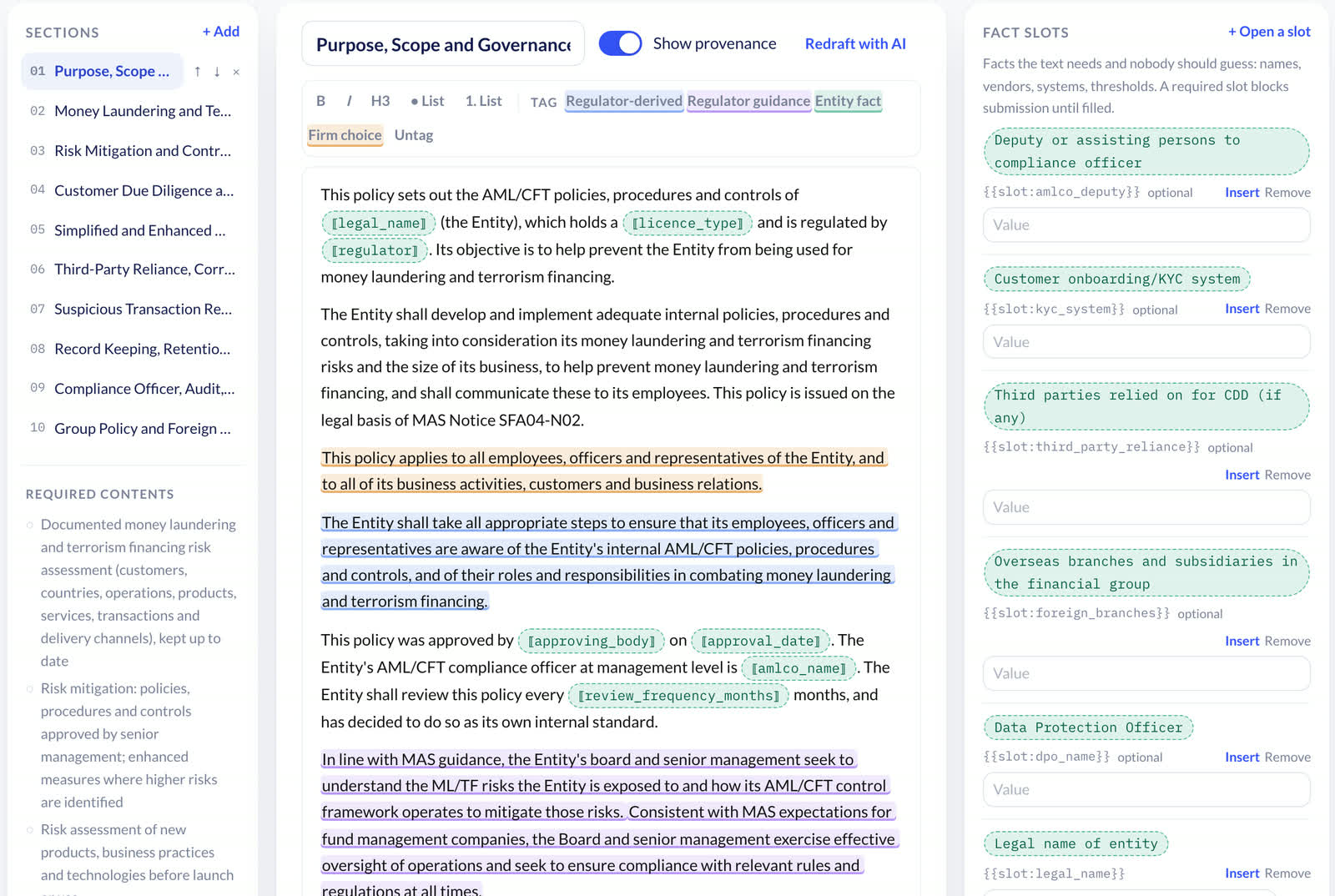Insert the amlco_deputy slot
Viewport: 1335px width, 896px height.
[x=1242, y=193]
